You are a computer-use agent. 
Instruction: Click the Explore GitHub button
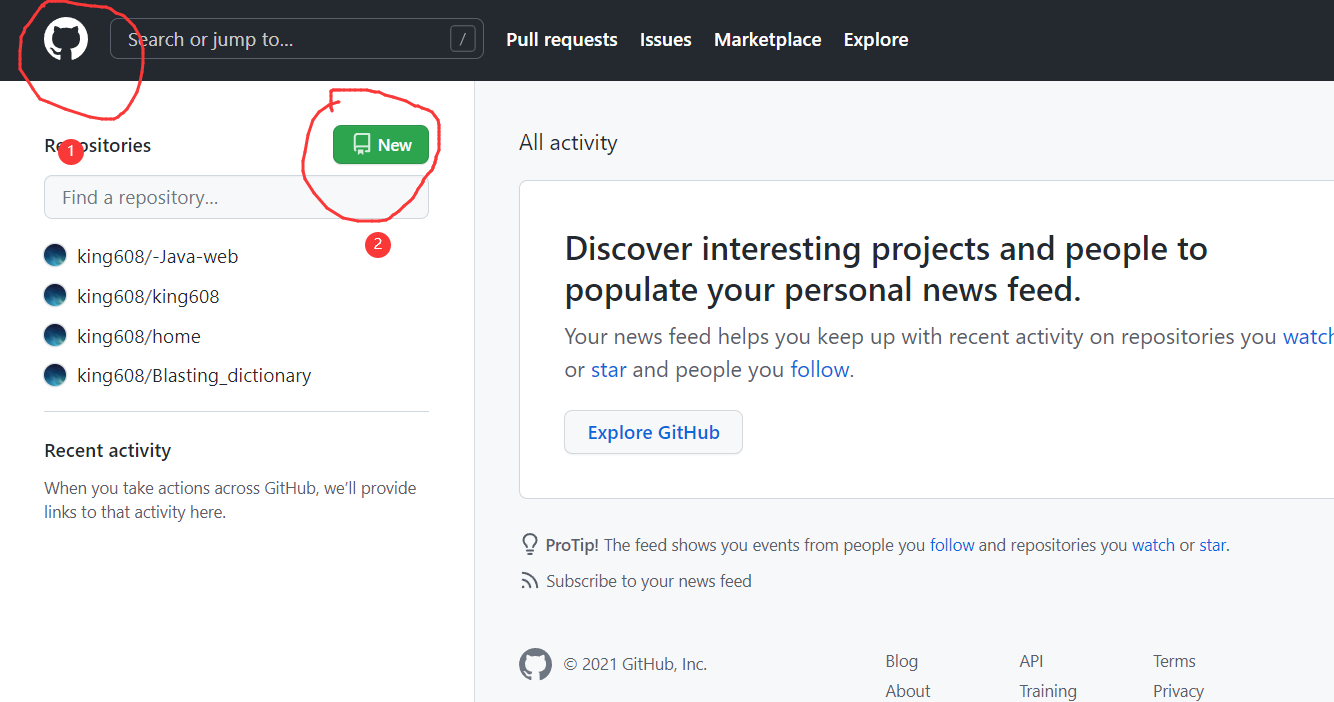pyautogui.click(x=653, y=432)
